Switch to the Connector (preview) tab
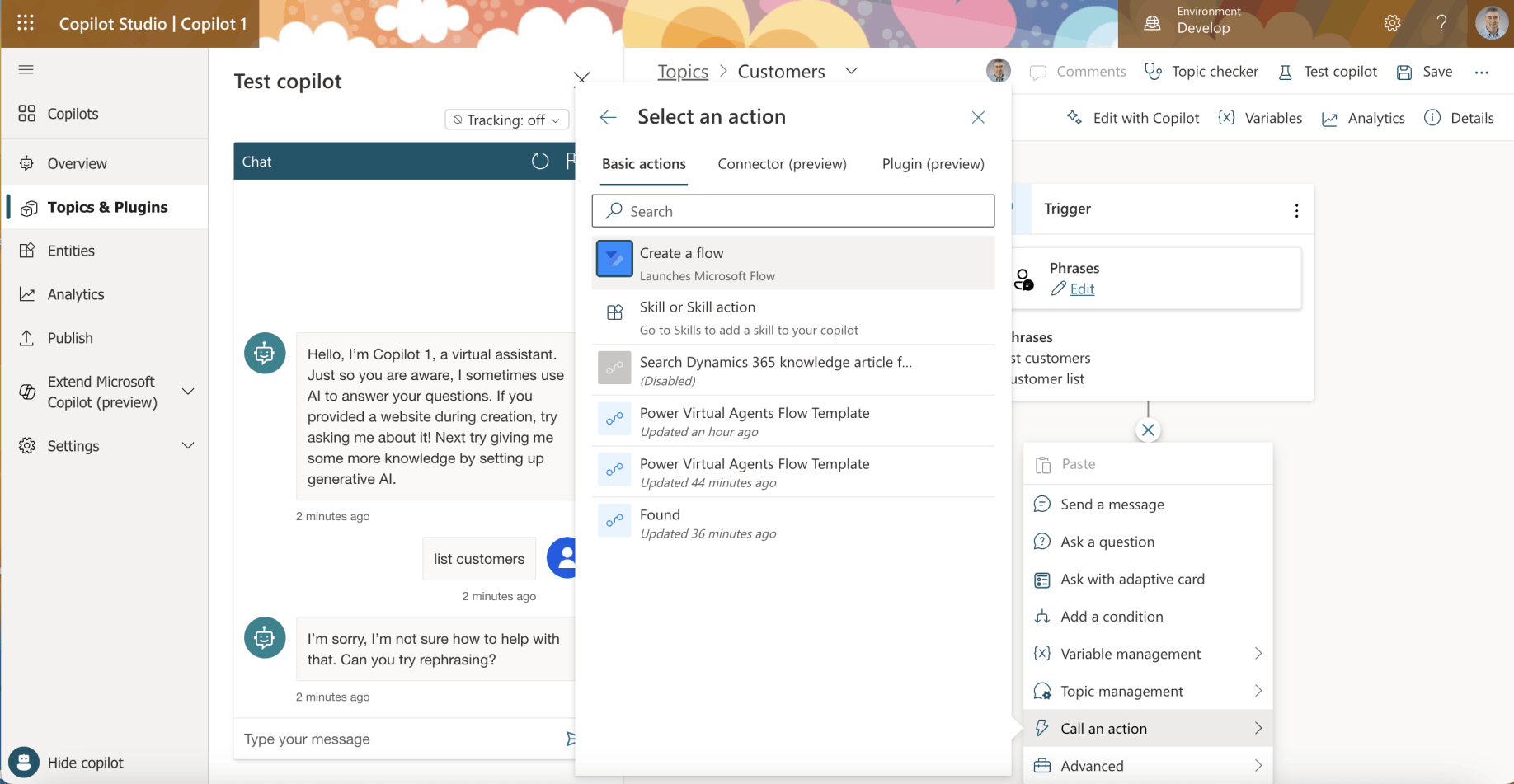 tap(782, 164)
